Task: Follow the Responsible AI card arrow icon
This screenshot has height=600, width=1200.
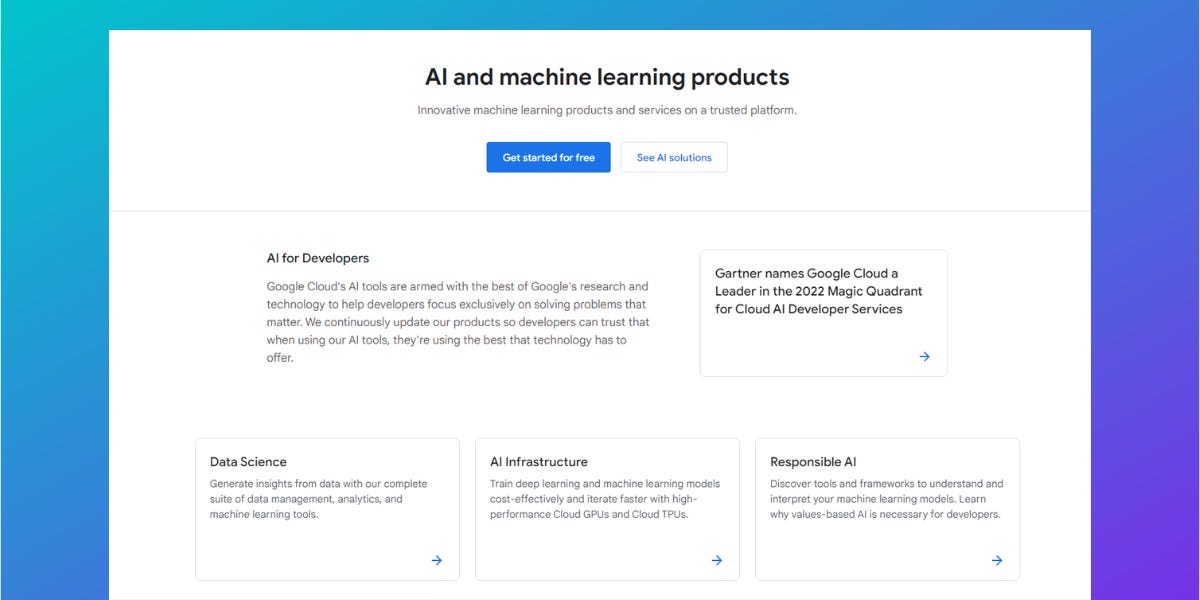Action: (x=996, y=560)
